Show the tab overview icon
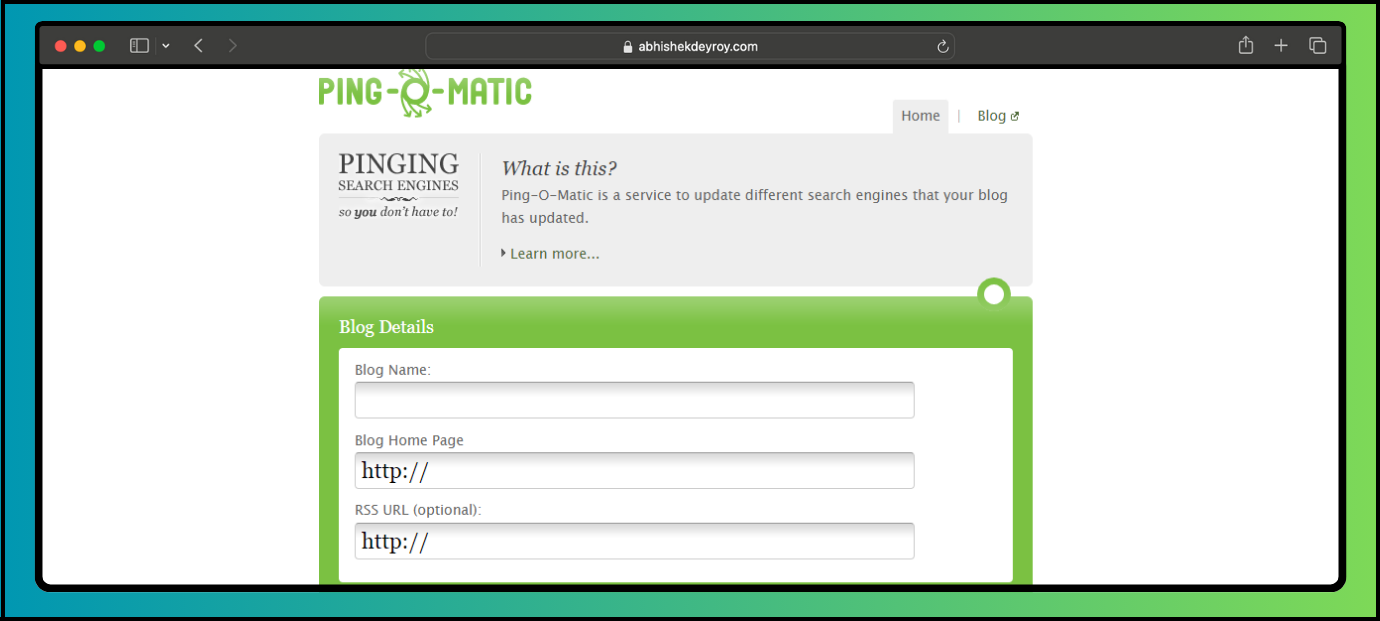The height and width of the screenshot is (621, 1380). 1318,46
